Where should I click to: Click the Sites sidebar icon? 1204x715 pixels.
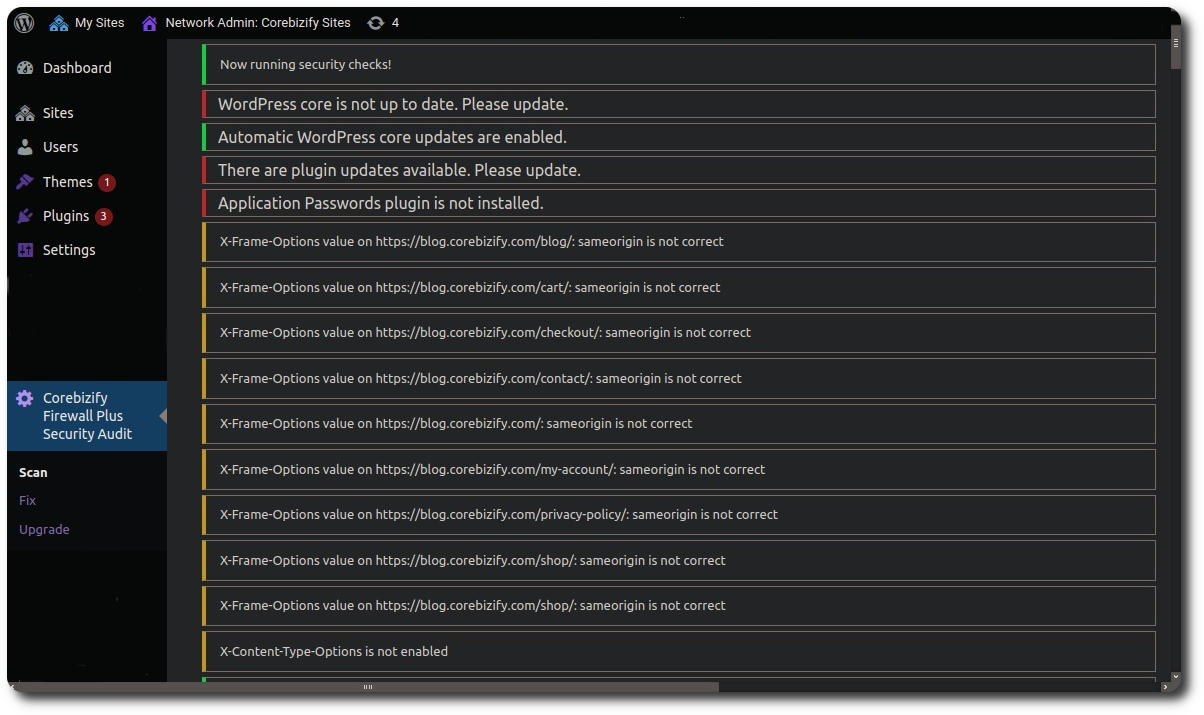26,113
